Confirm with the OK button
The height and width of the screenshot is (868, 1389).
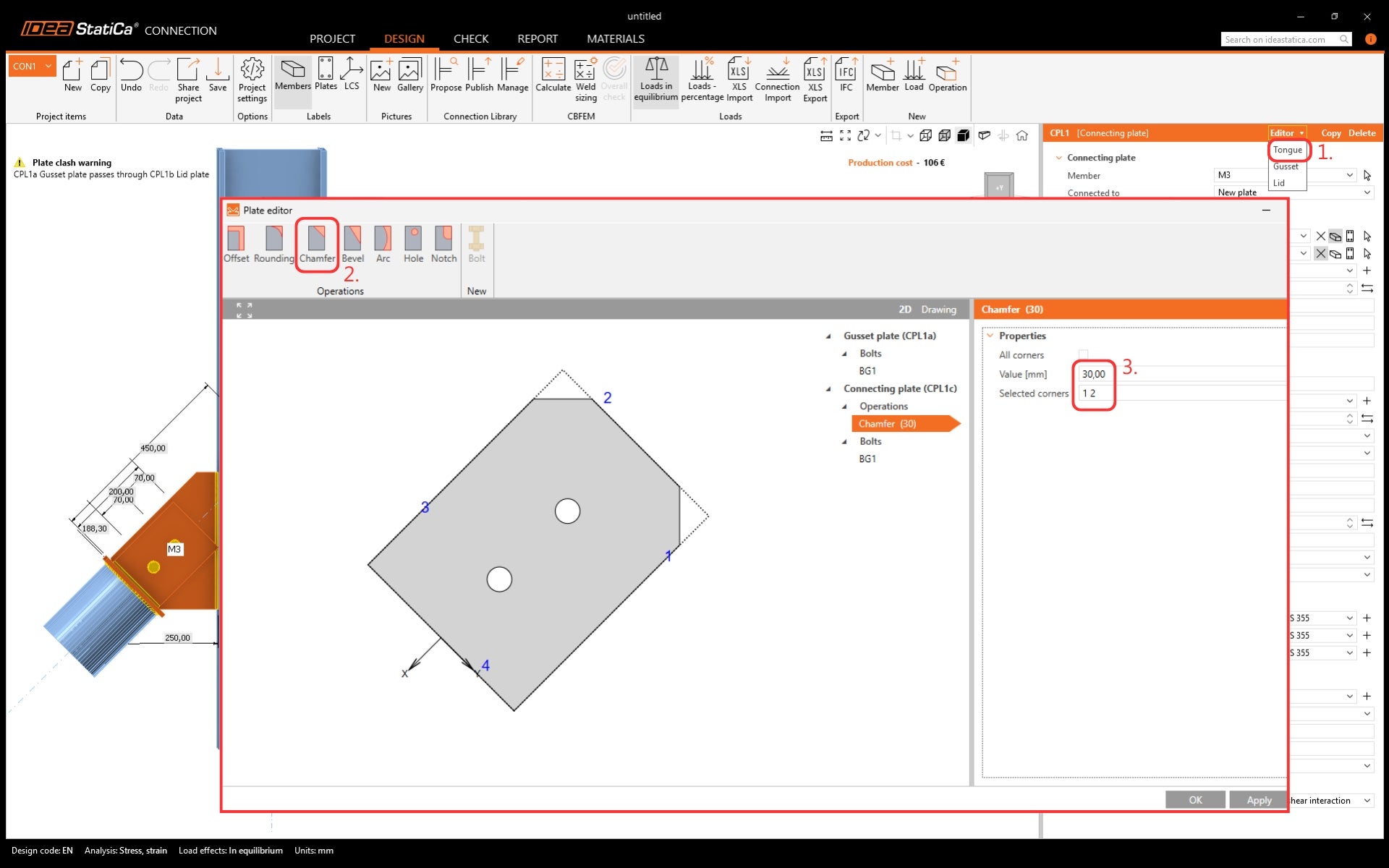[1195, 799]
